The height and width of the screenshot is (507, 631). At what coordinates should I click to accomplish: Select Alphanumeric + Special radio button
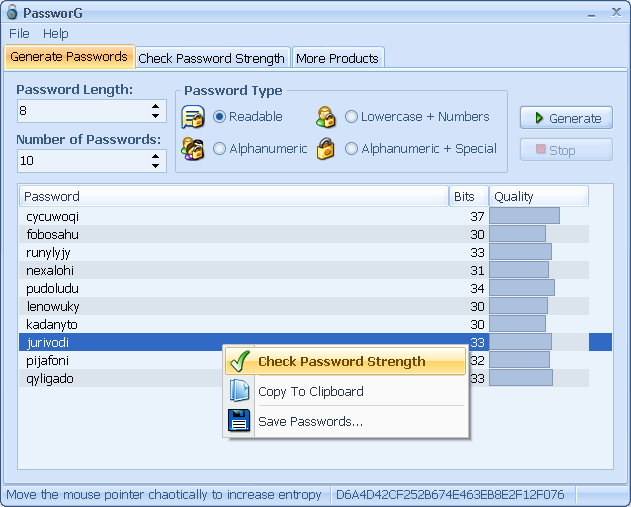click(351, 149)
